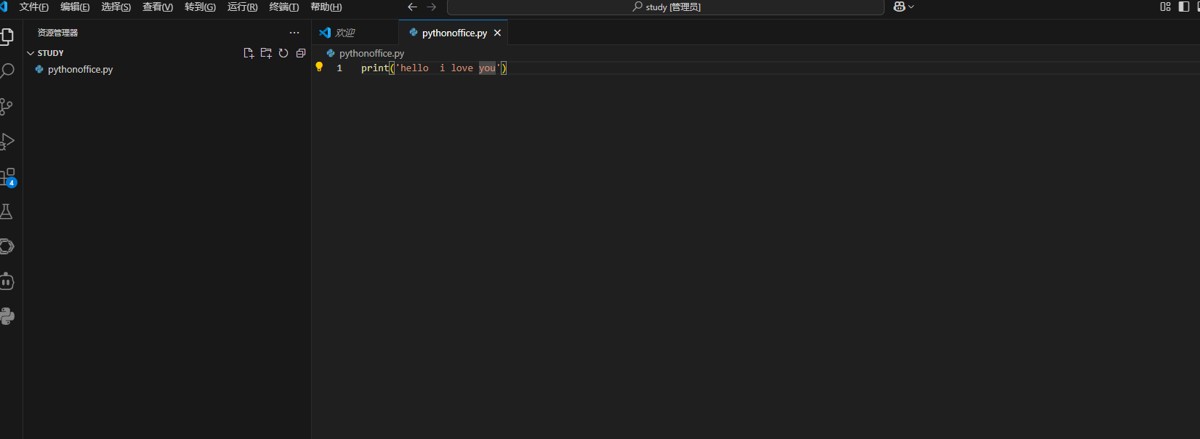Viewport: 1200px width, 439px height.
Task: Open the Python view in activity bar
Action: 8,317
